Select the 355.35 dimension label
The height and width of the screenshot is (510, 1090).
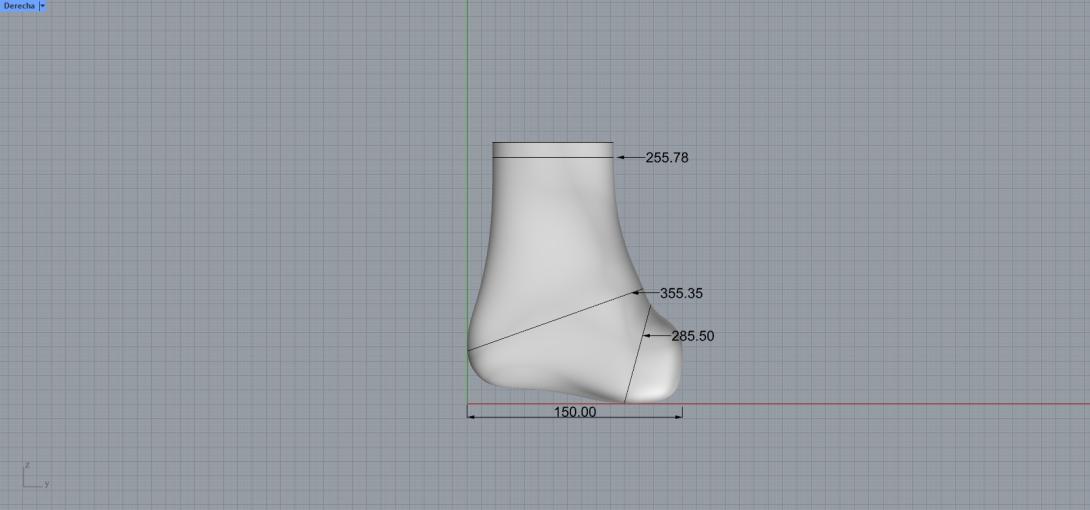[681, 294]
